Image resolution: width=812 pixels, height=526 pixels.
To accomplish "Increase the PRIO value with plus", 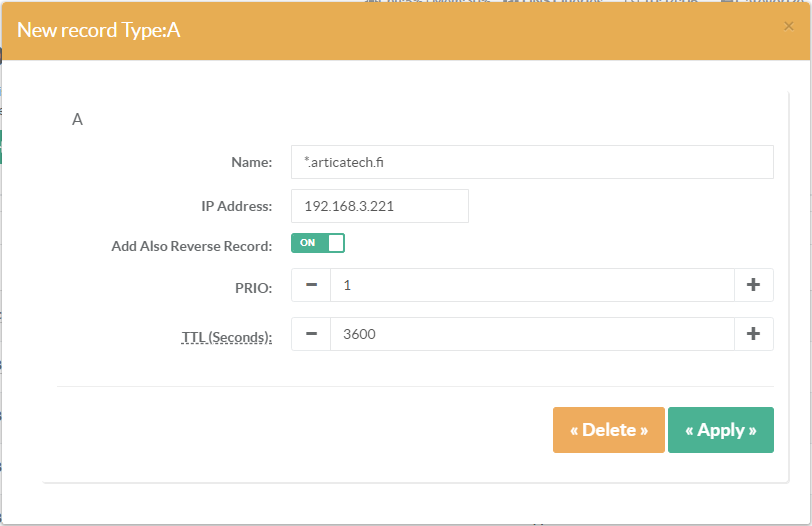I will (x=754, y=285).
